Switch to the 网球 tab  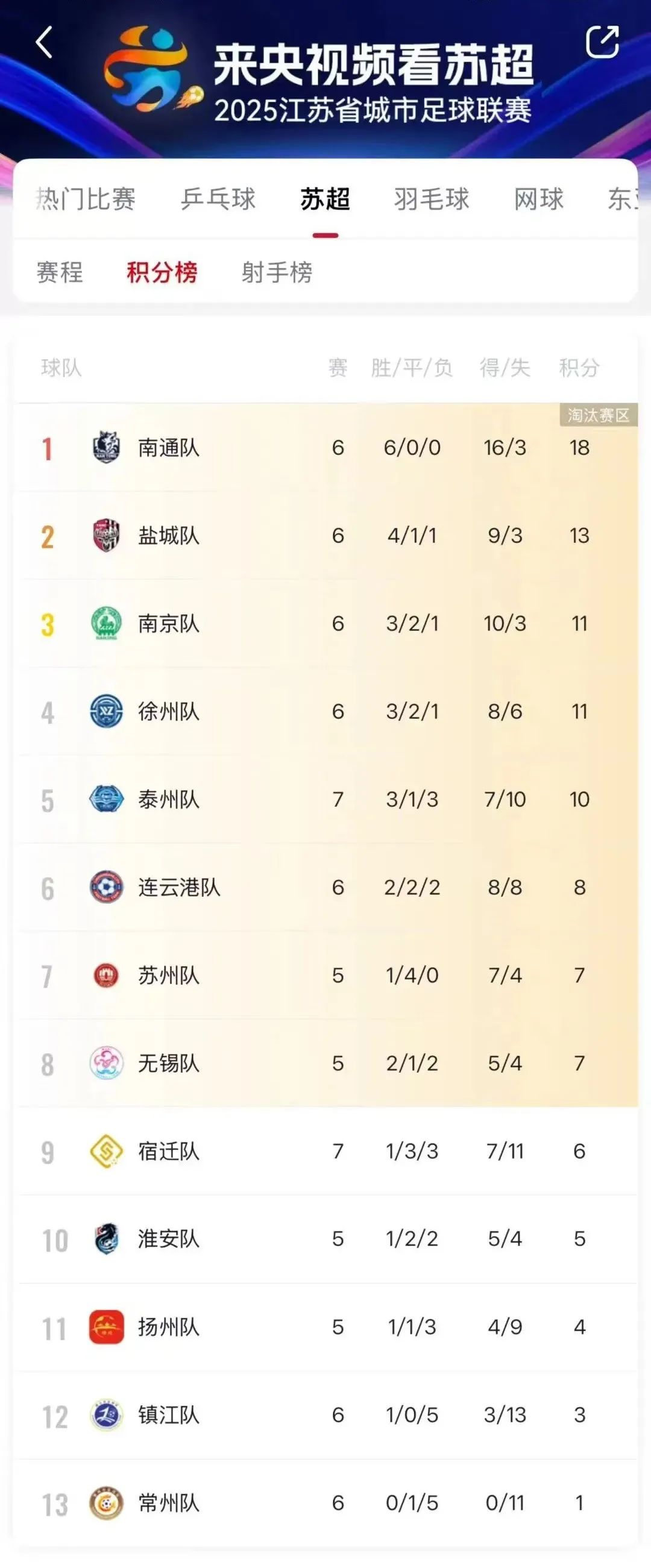(x=539, y=199)
